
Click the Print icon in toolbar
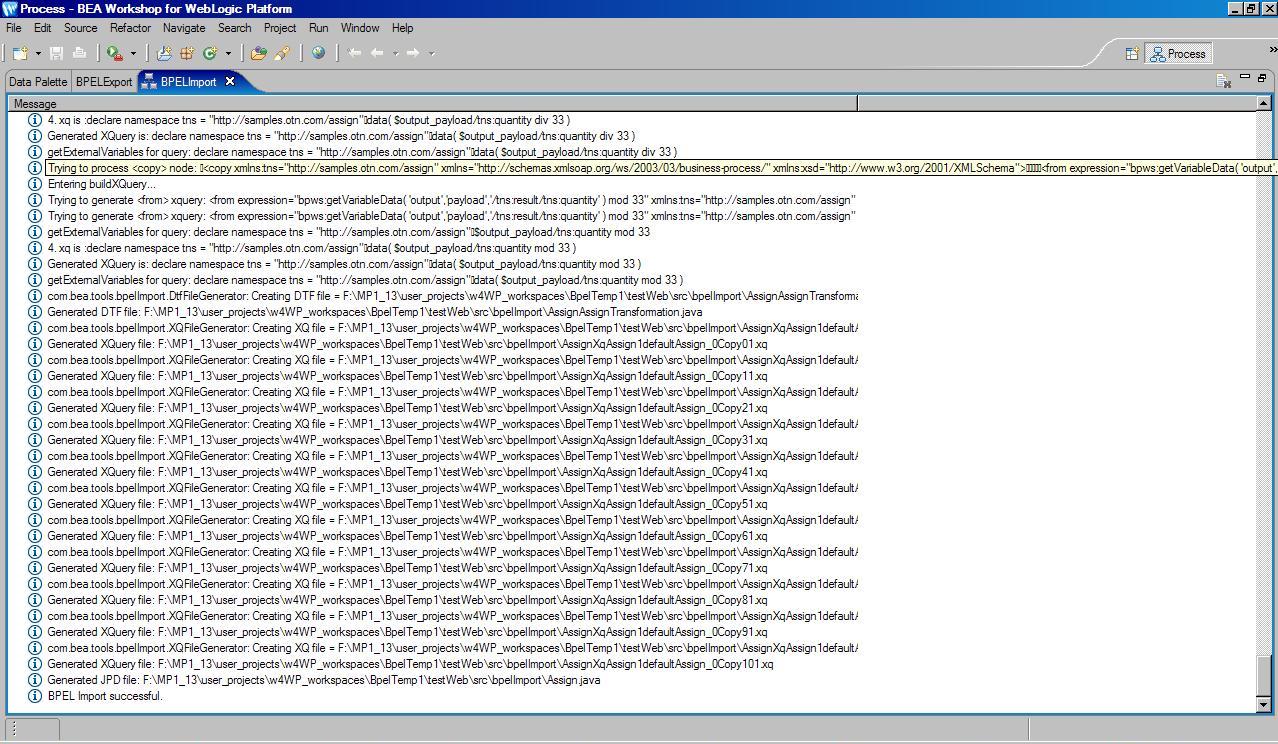[79, 53]
